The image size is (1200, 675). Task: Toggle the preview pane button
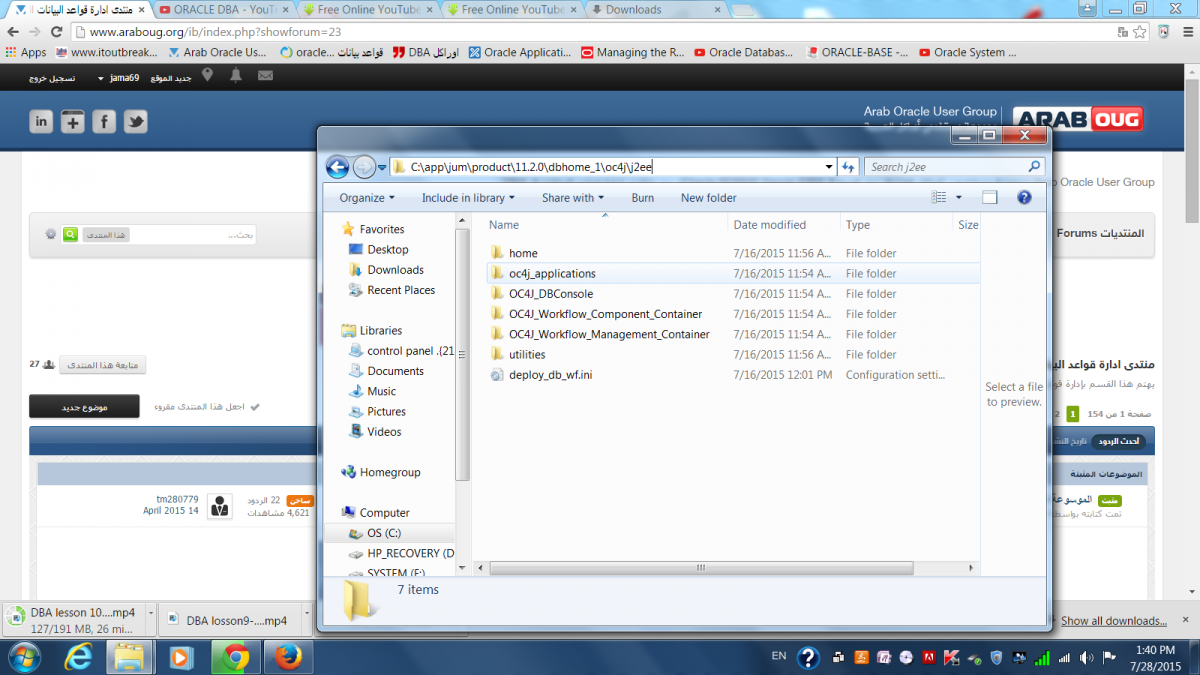[989, 198]
